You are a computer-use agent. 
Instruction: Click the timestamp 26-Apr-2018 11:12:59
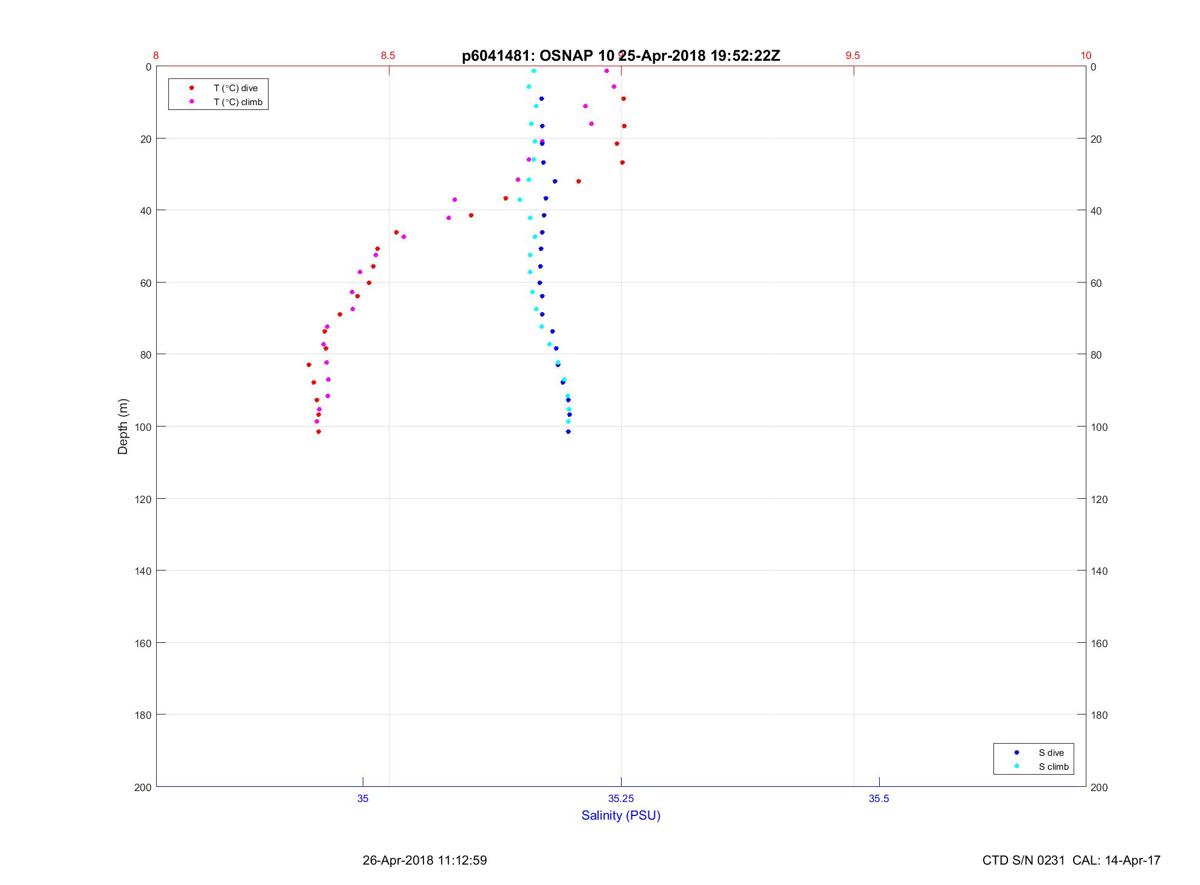click(x=425, y=860)
